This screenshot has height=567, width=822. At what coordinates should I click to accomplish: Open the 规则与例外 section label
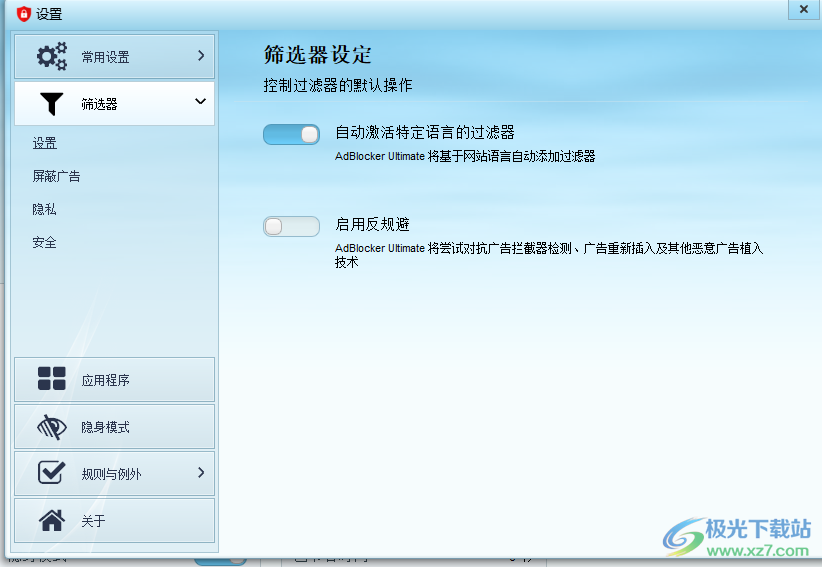[x=112, y=474]
